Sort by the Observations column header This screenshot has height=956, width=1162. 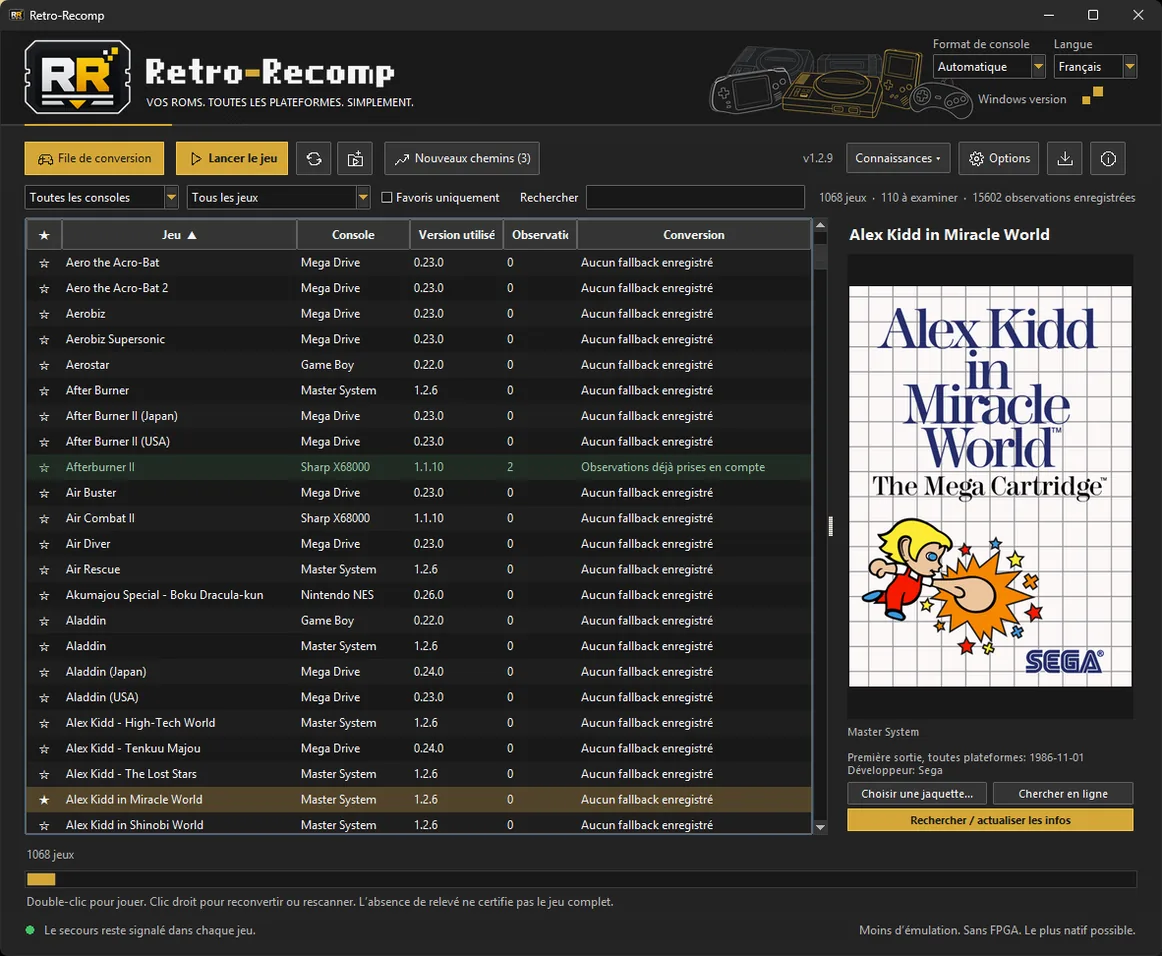click(540, 235)
